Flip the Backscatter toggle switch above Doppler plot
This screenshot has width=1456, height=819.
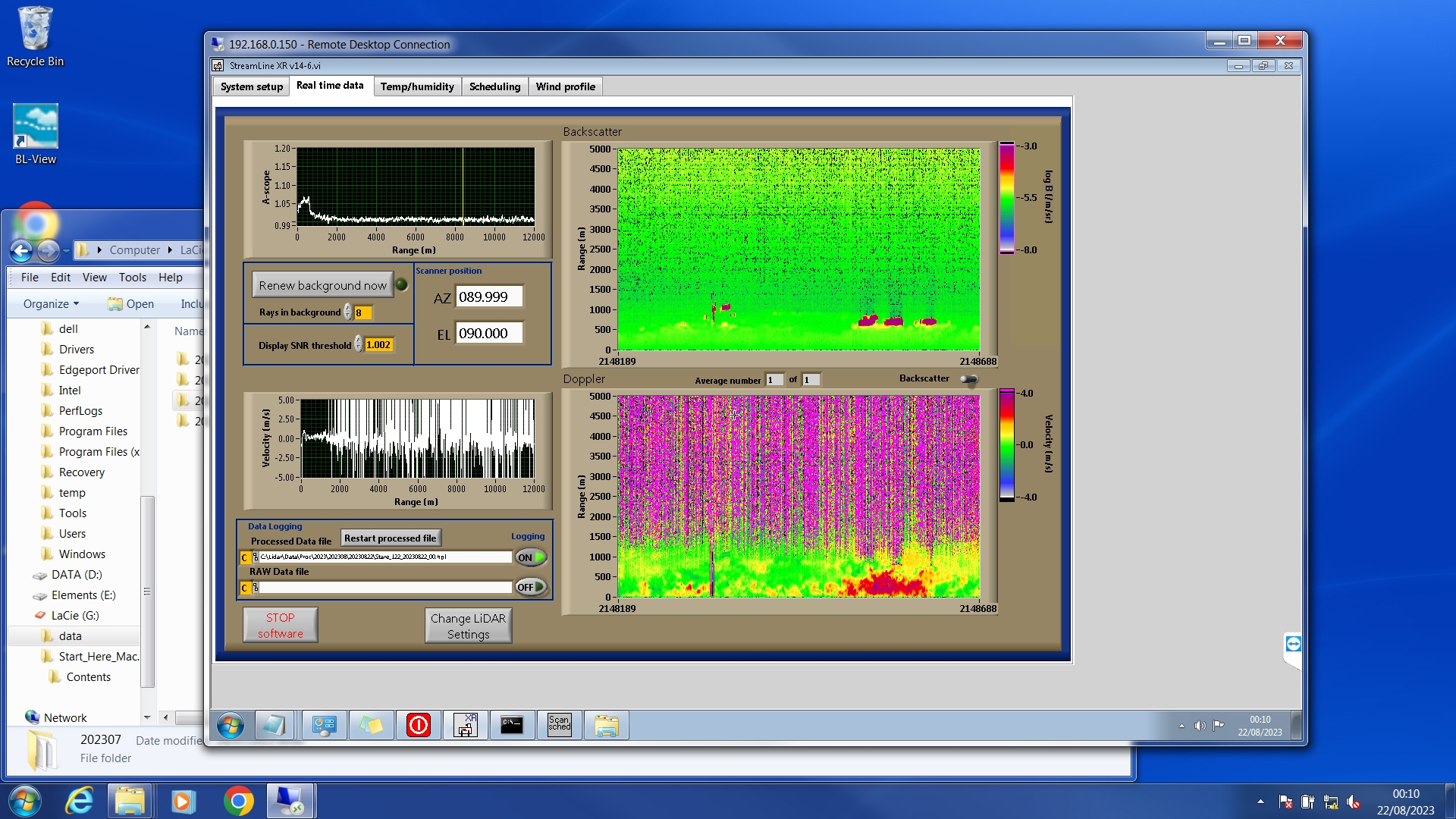point(969,379)
